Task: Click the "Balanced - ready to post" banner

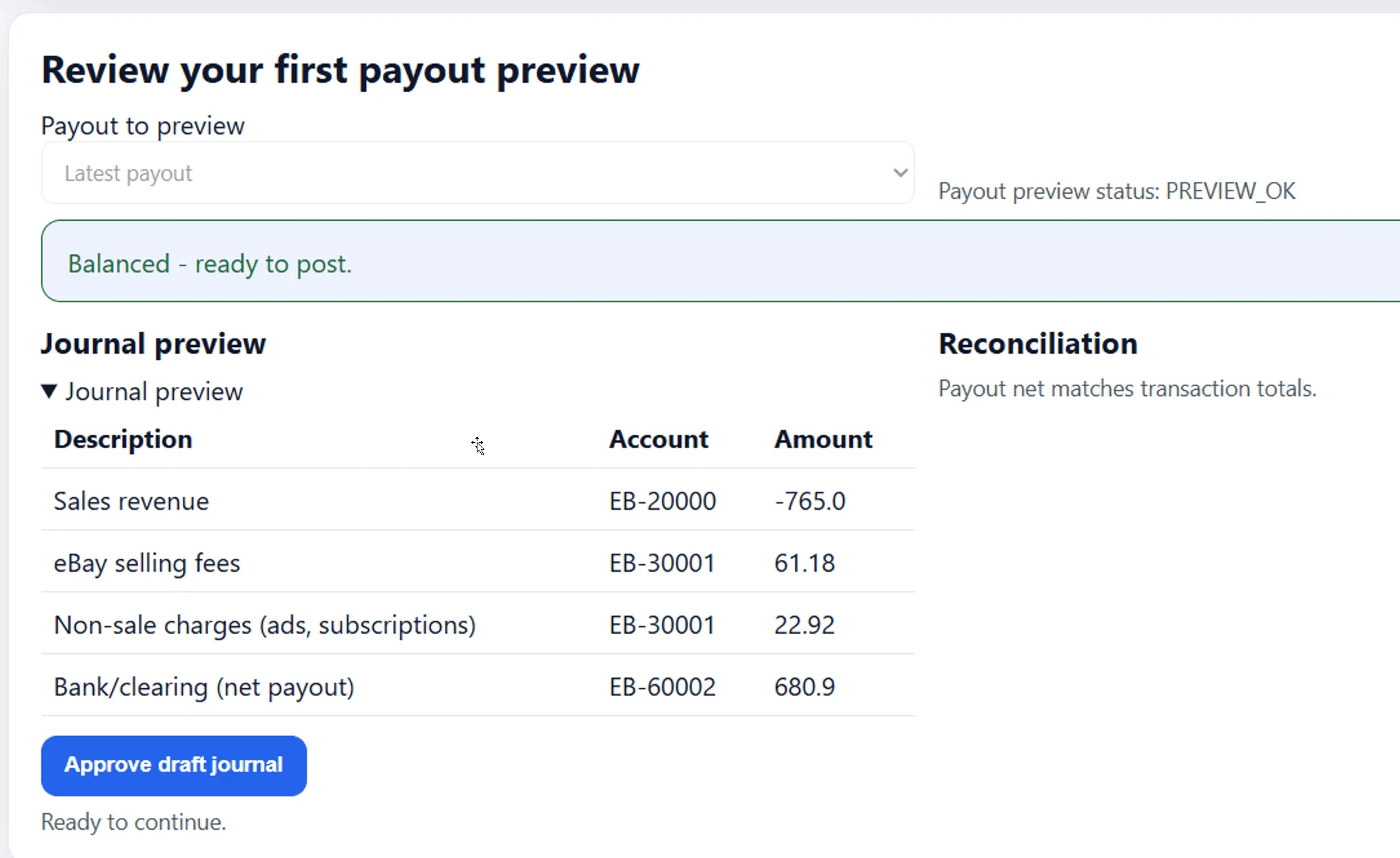Action: pos(209,263)
